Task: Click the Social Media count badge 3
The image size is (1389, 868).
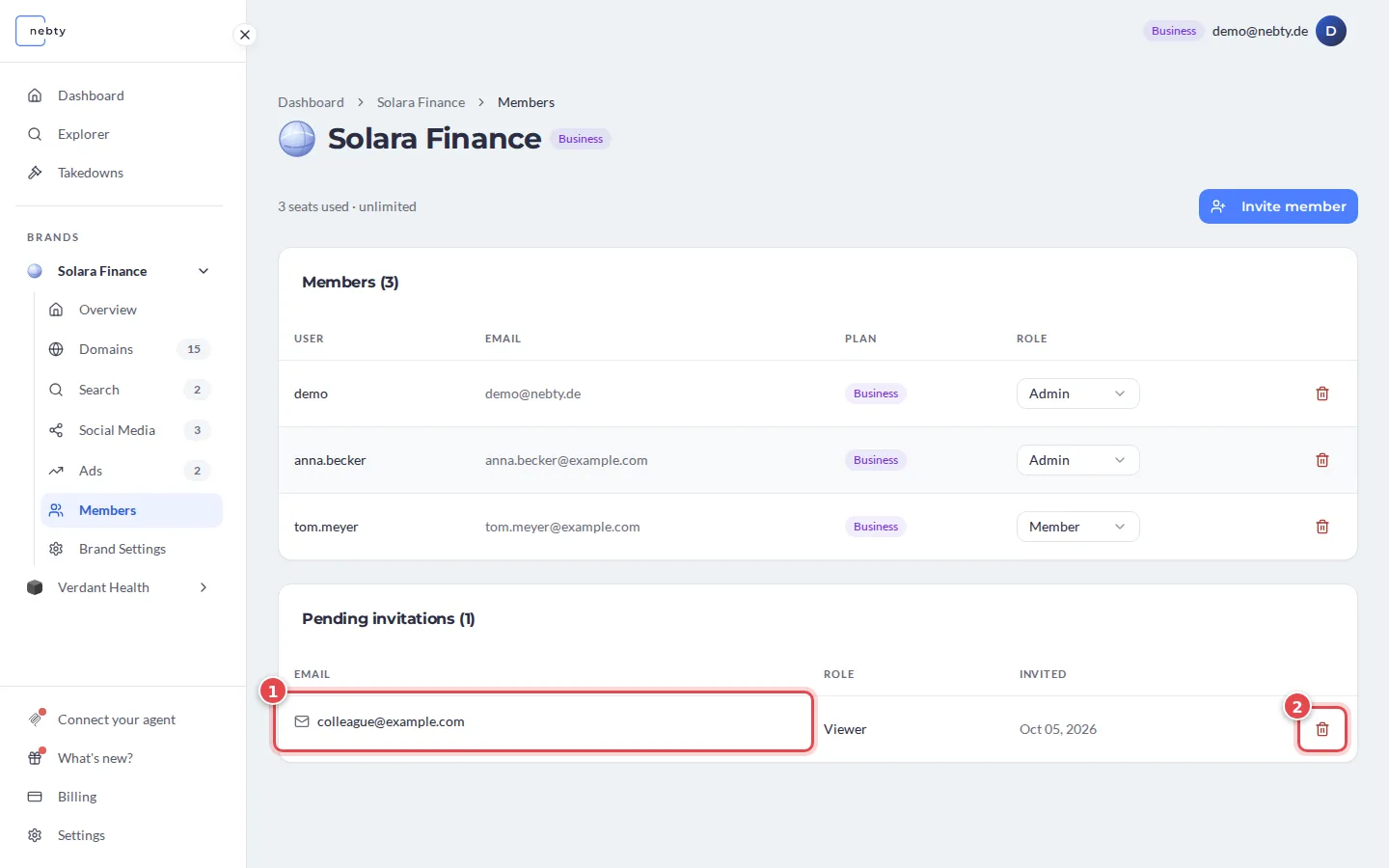Action: [x=197, y=430]
